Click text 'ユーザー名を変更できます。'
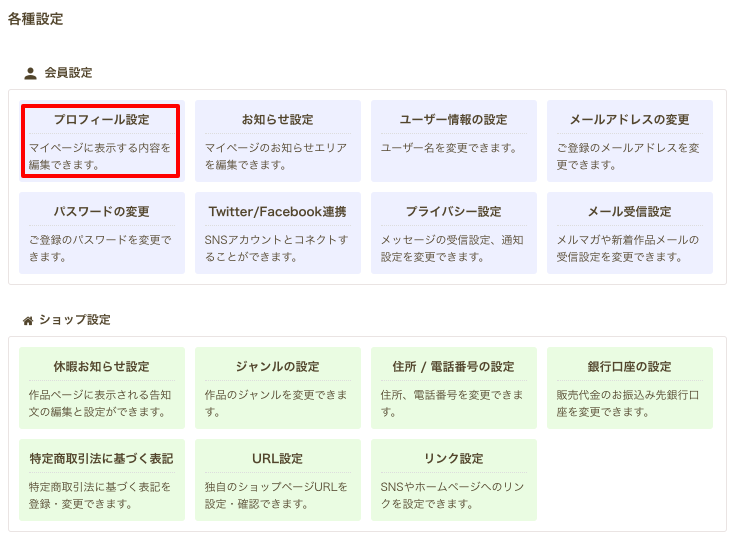Image resolution: width=741 pixels, height=547 pixels. (448, 148)
